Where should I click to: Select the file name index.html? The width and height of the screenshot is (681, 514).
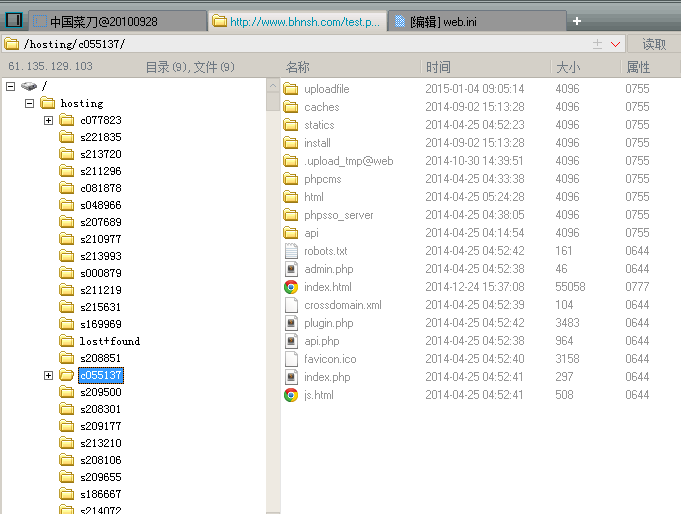pos(328,287)
